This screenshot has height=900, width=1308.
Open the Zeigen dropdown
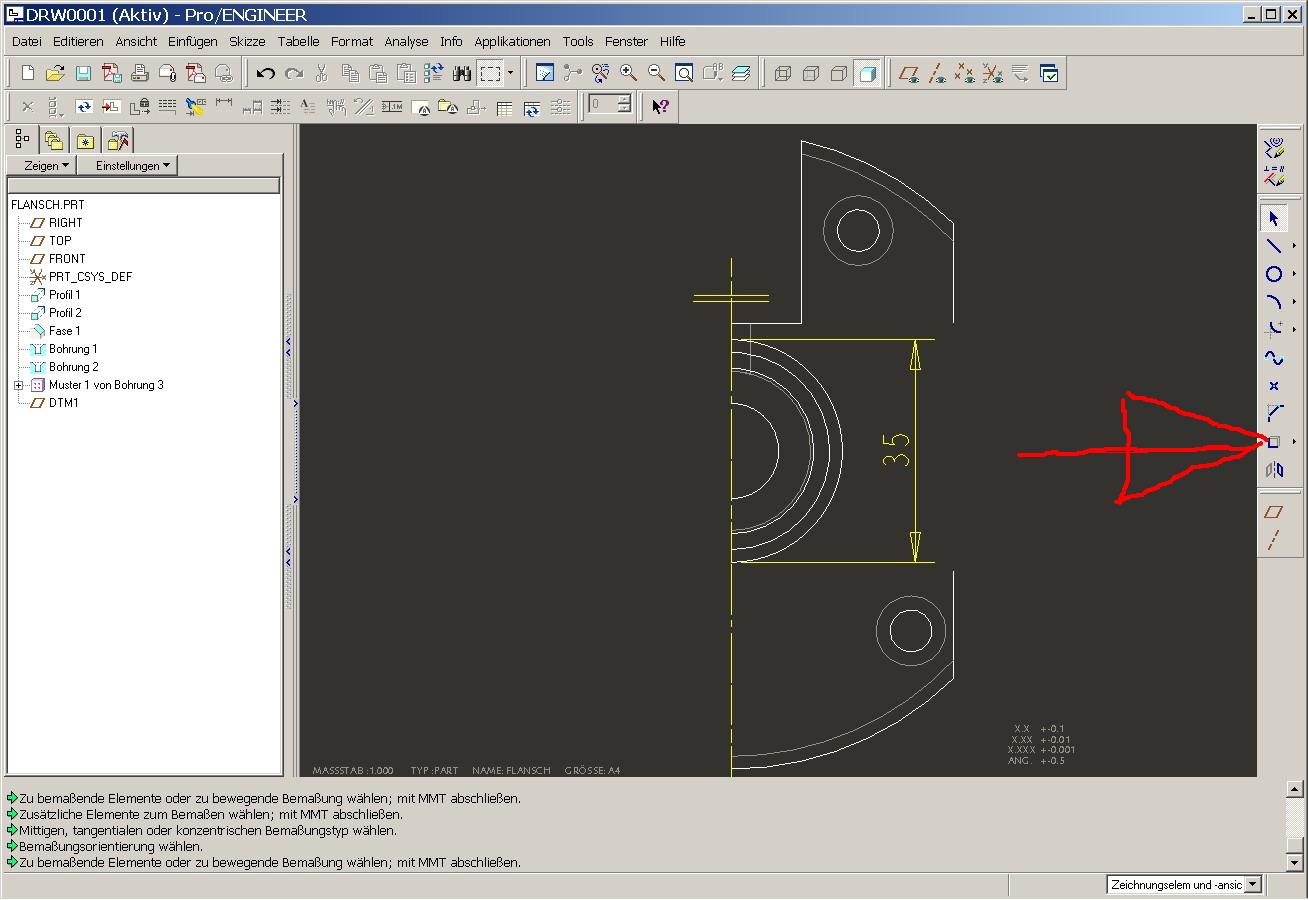(x=42, y=166)
